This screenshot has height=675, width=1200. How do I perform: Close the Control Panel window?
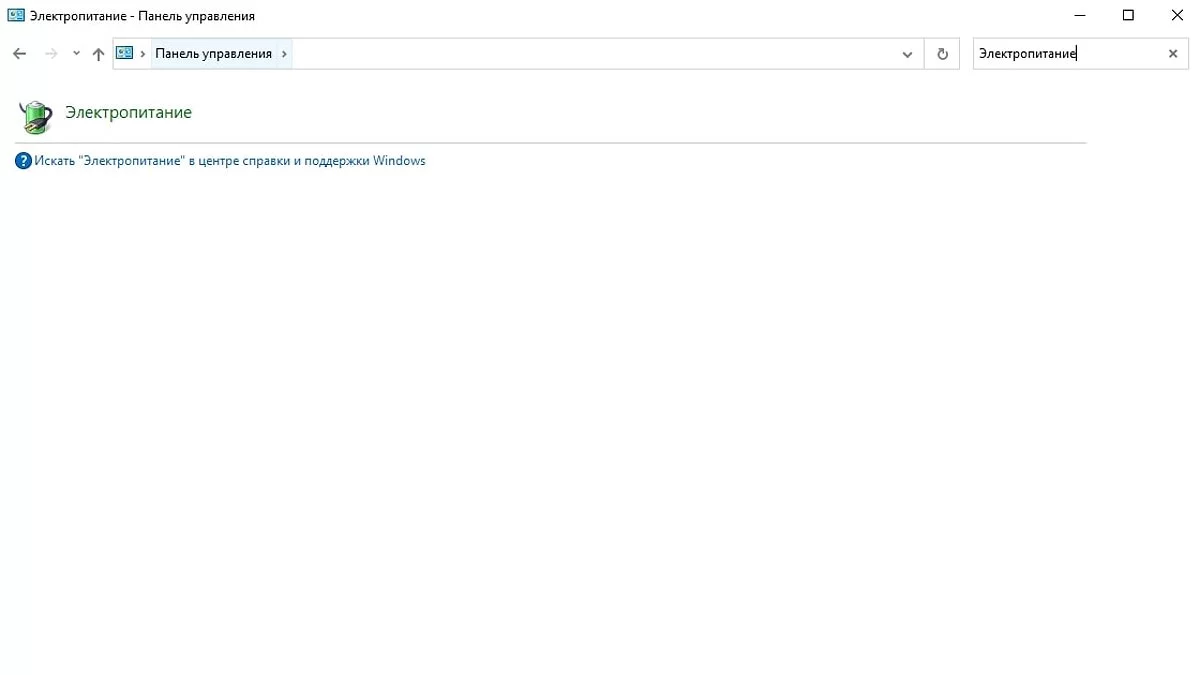pos(1176,15)
